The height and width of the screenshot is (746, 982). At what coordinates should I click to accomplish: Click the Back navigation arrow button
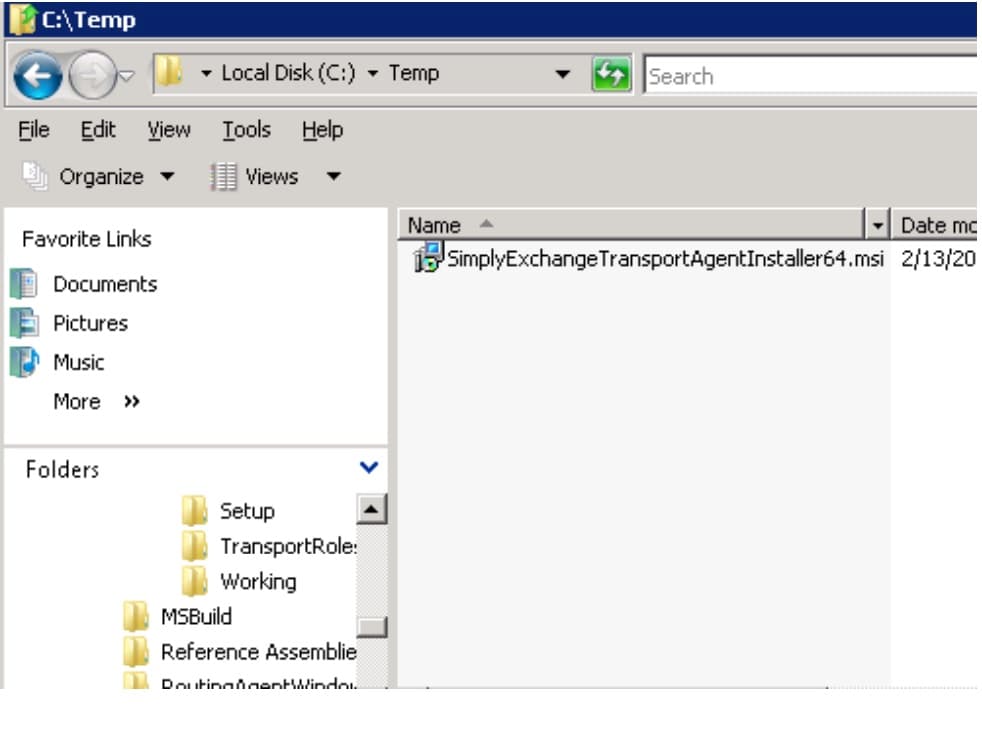39,76
